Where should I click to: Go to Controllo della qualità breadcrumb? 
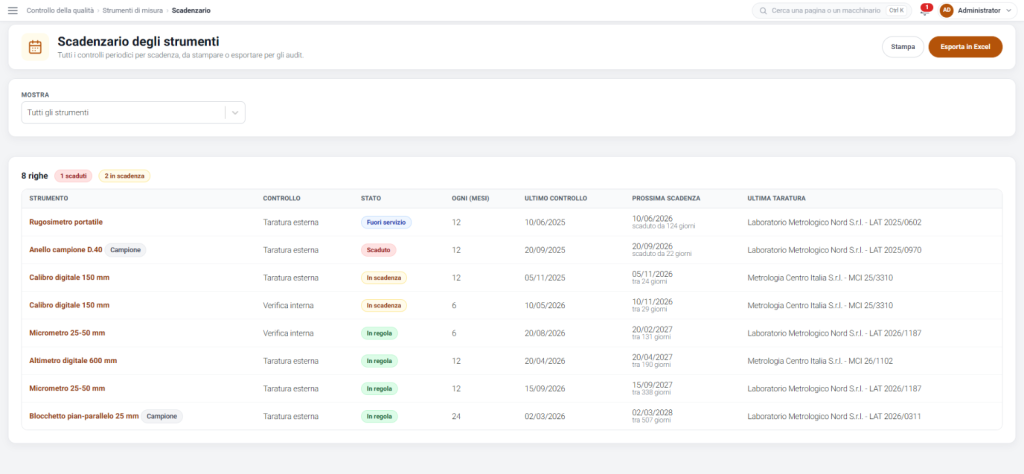pyautogui.click(x=60, y=10)
